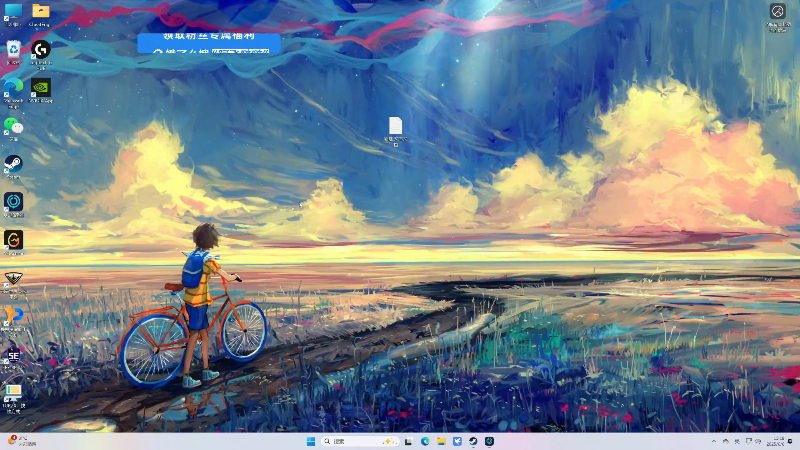Launch Steam from the desktop shortcut
Image resolution: width=800 pixels, height=450 pixels.
coord(13,167)
